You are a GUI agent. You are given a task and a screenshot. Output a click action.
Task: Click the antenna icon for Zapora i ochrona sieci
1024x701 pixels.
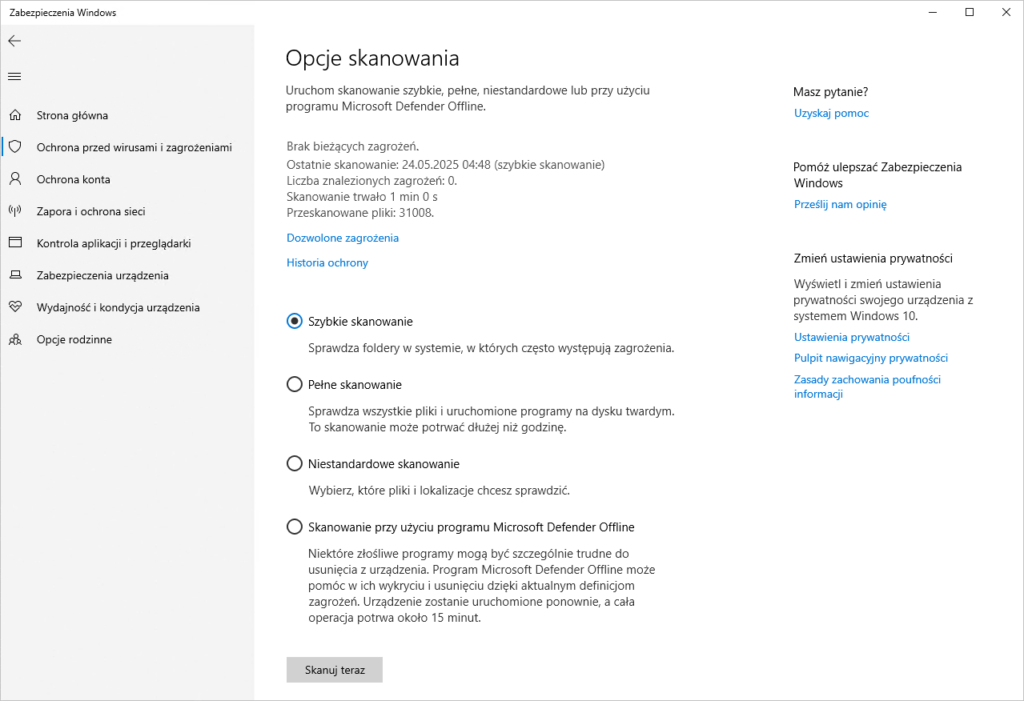tap(15, 211)
